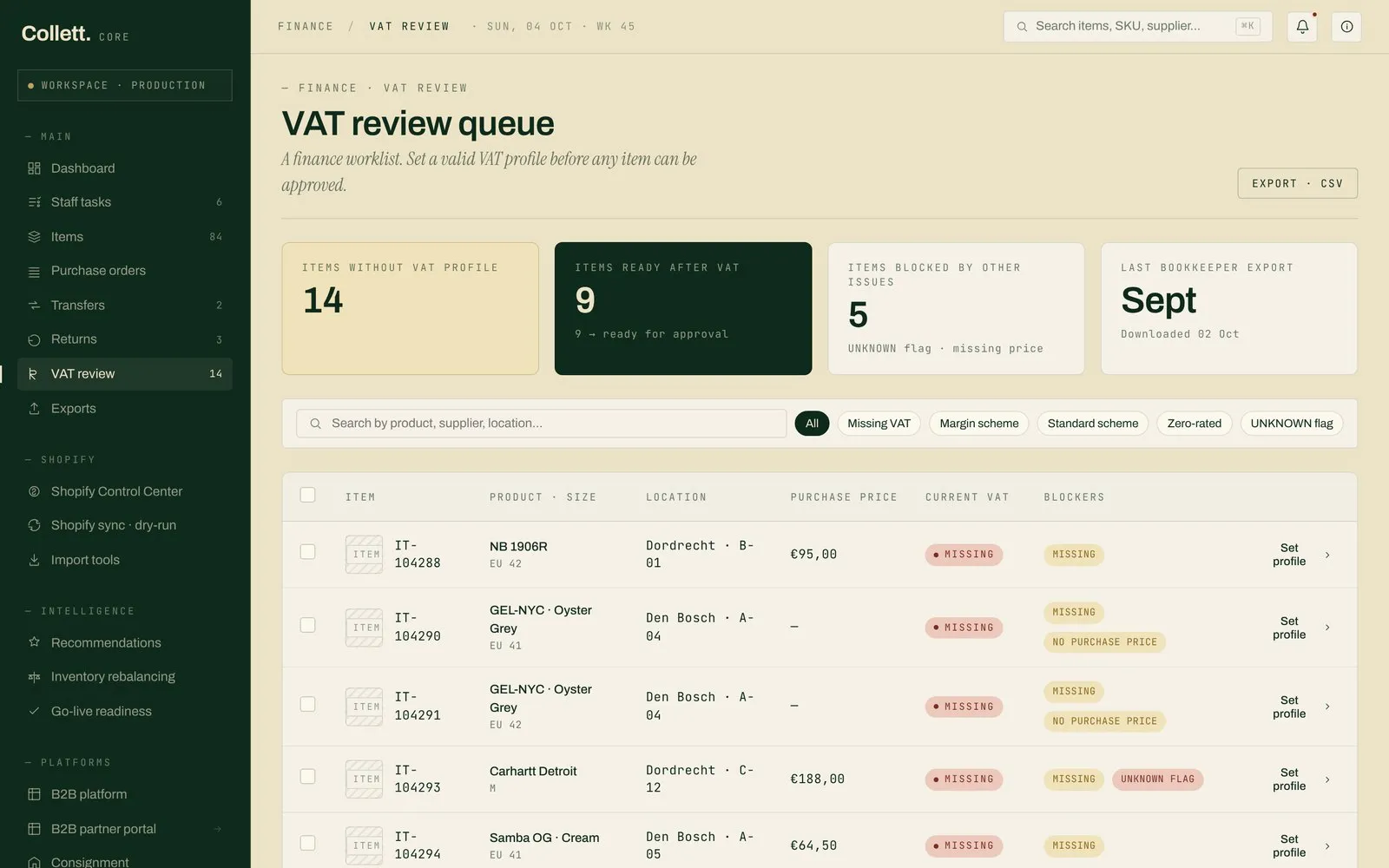Click Set profile for NB 1906R
This screenshot has height=868, width=1389.
1289,555
